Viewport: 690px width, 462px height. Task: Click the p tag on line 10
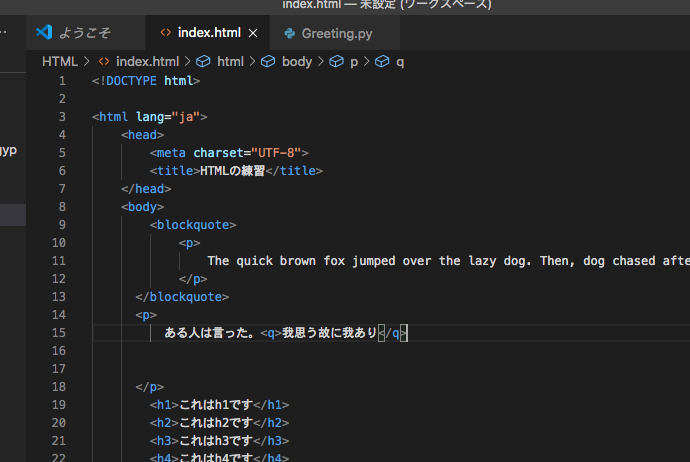[x=189, y=243]
